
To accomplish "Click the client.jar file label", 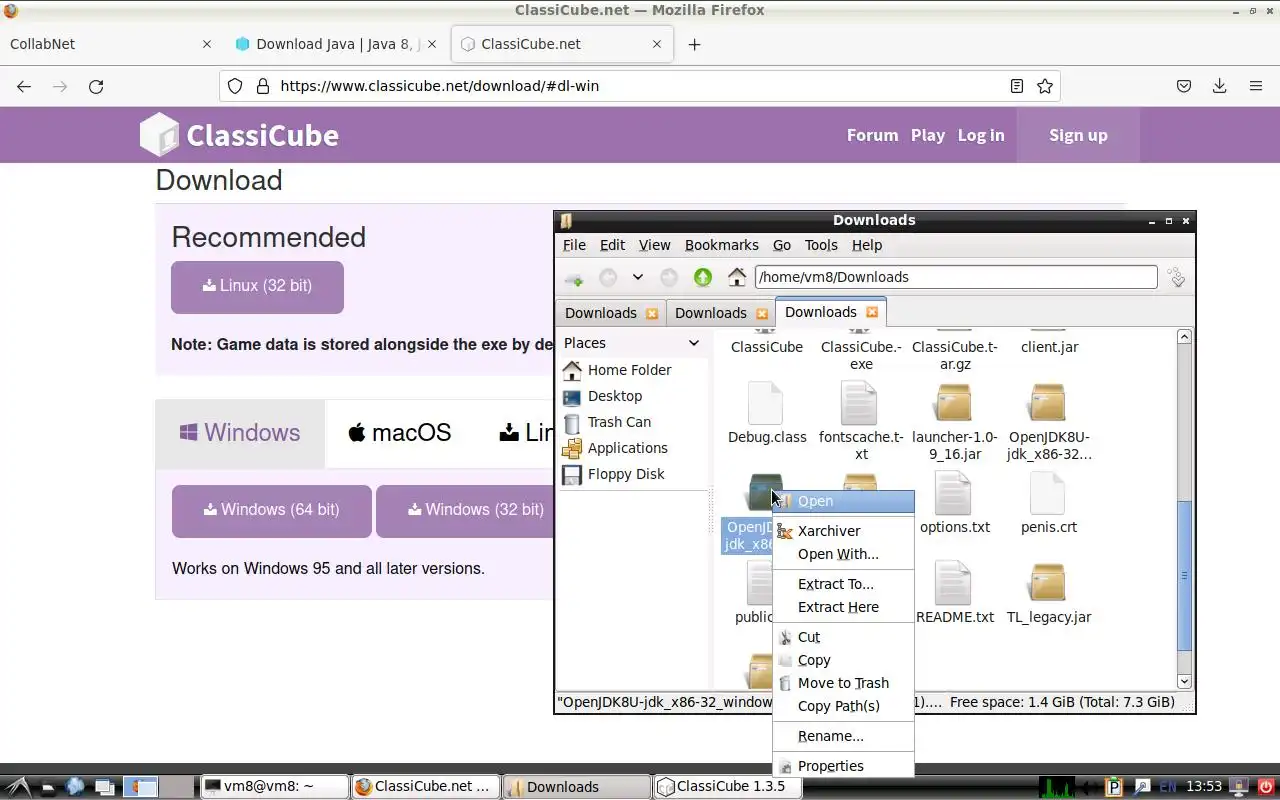I will [1049, 347].
